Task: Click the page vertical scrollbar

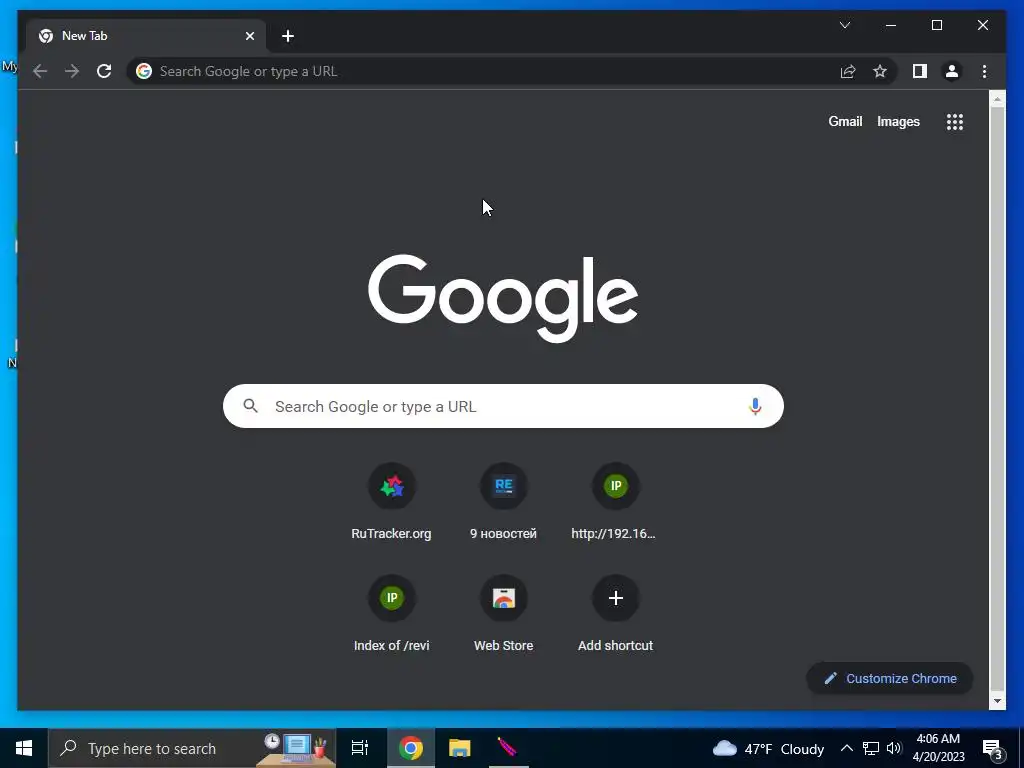Action: coord(997,398)
